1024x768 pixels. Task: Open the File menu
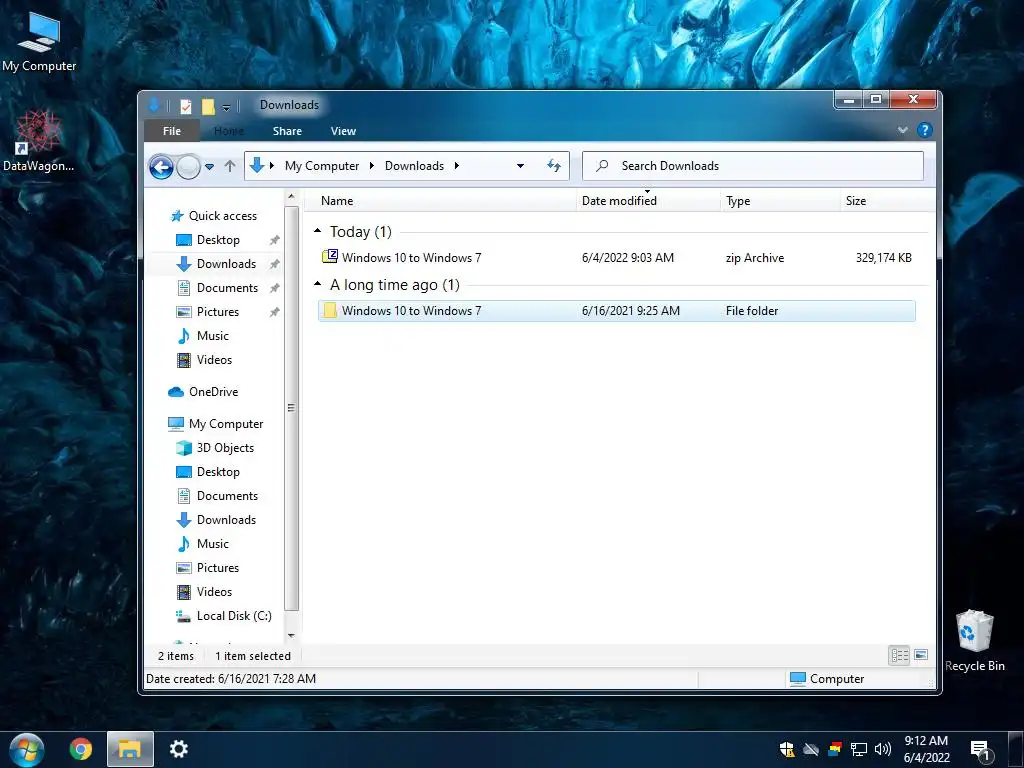[x=172, y=131]
